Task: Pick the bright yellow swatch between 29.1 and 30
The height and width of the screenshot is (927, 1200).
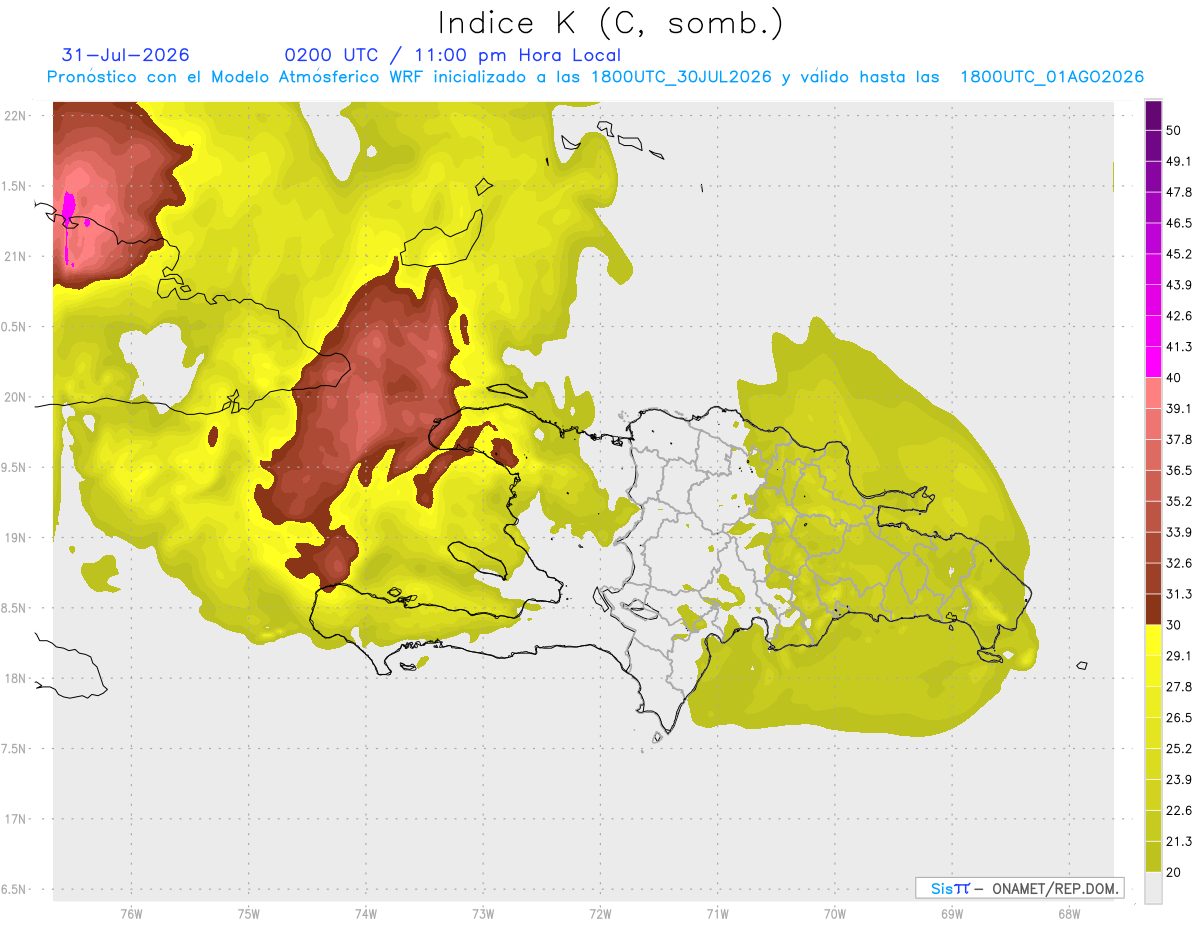Action: [1153, 640]
